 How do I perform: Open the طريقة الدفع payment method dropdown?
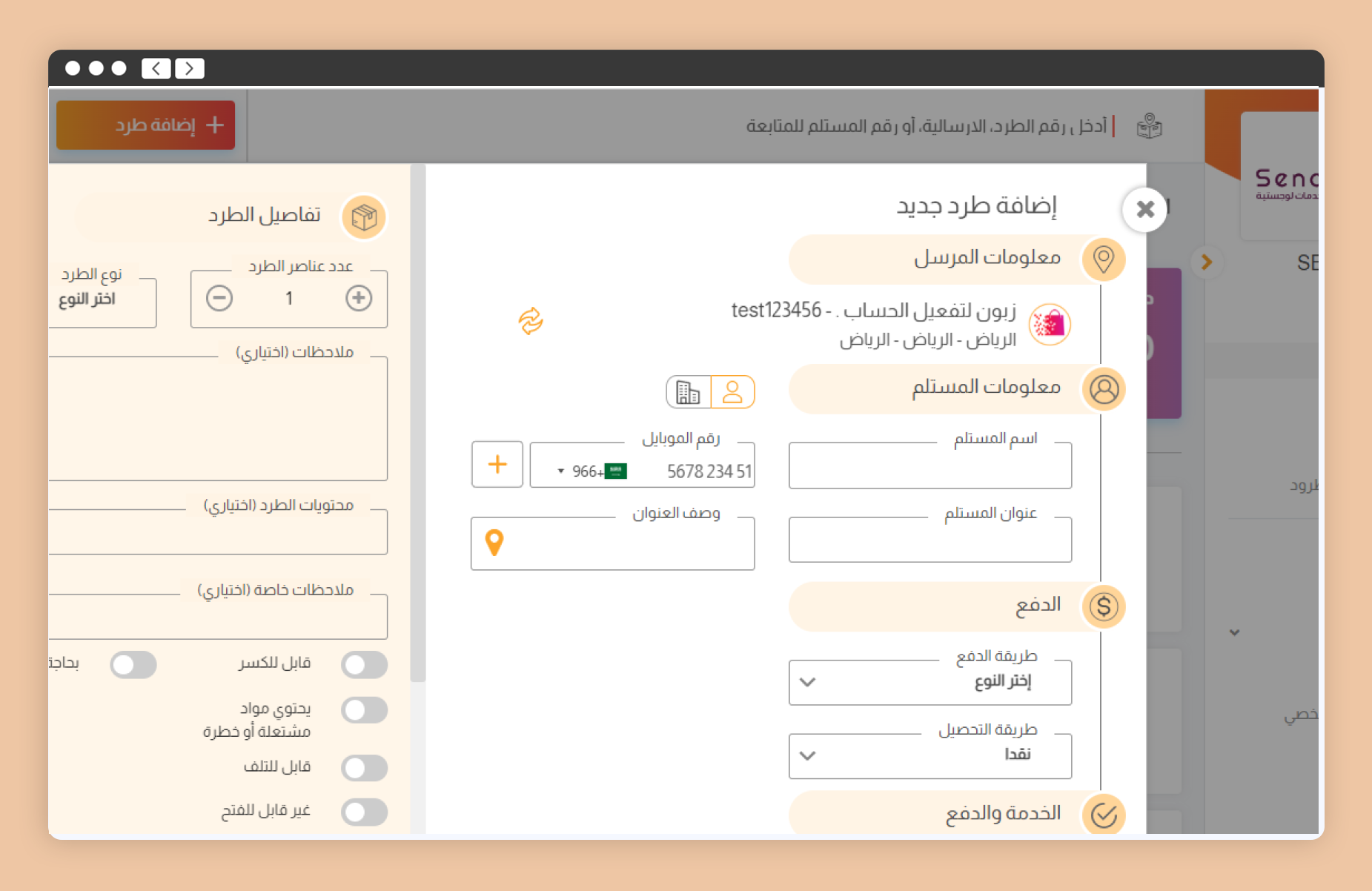coord(929,682)
